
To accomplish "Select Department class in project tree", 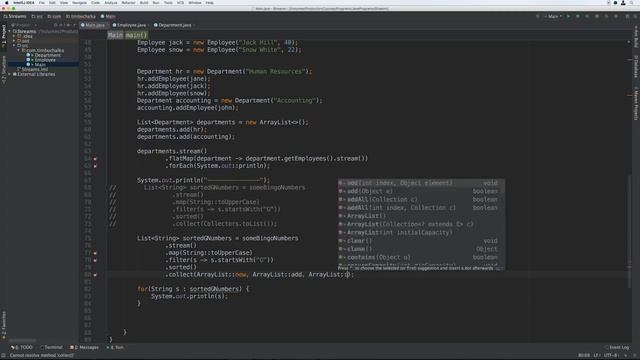I will click(47, 55).
